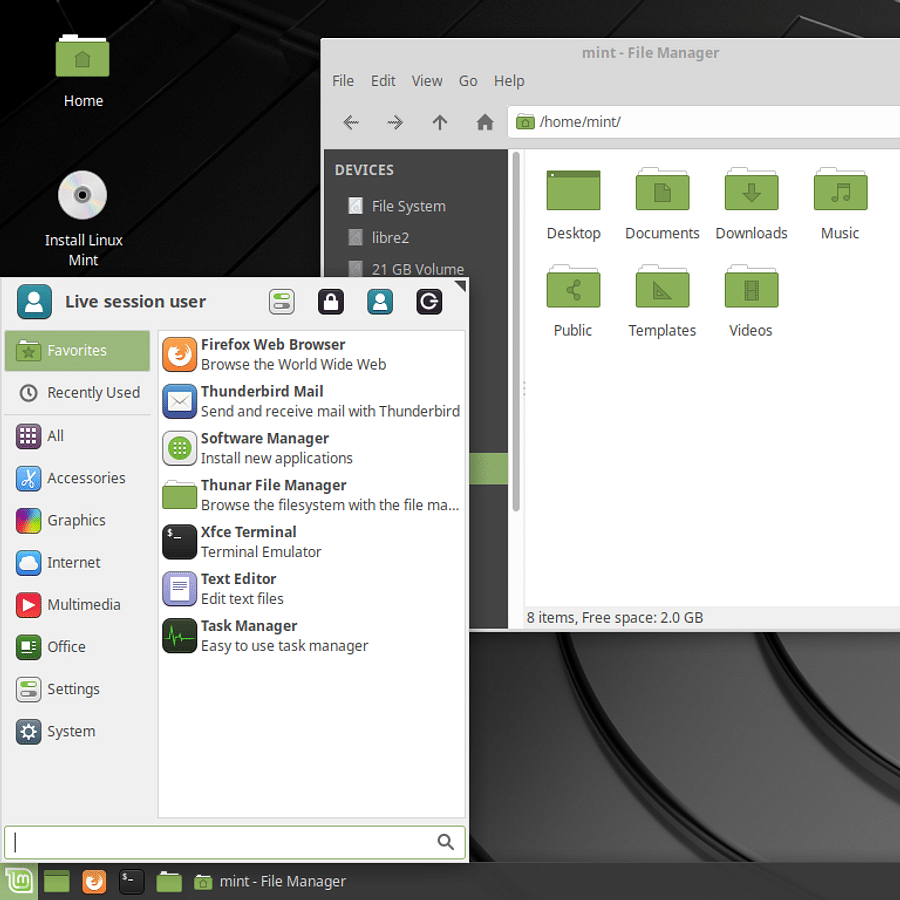Log out using the power icon

point(429,301)
